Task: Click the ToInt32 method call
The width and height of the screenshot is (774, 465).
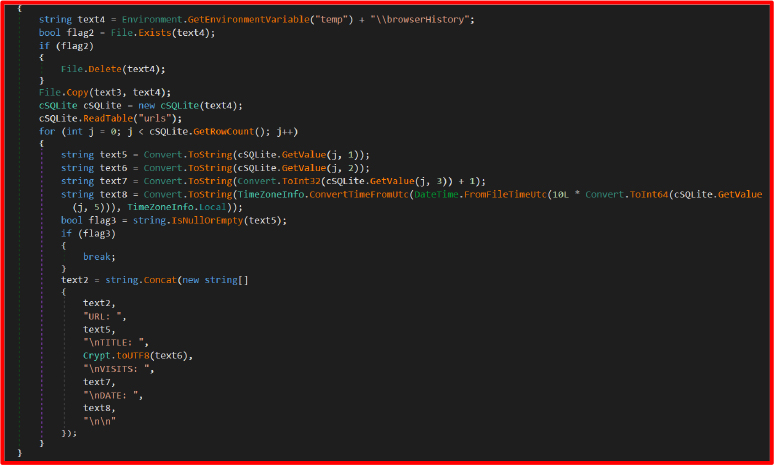Action: 301,181
